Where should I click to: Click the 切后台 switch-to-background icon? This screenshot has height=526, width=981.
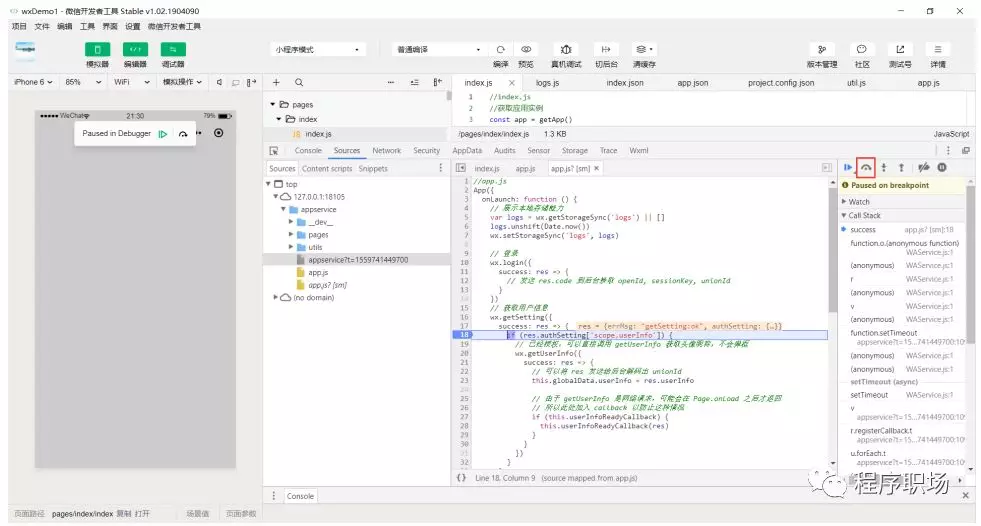click(x=606, y=49)
